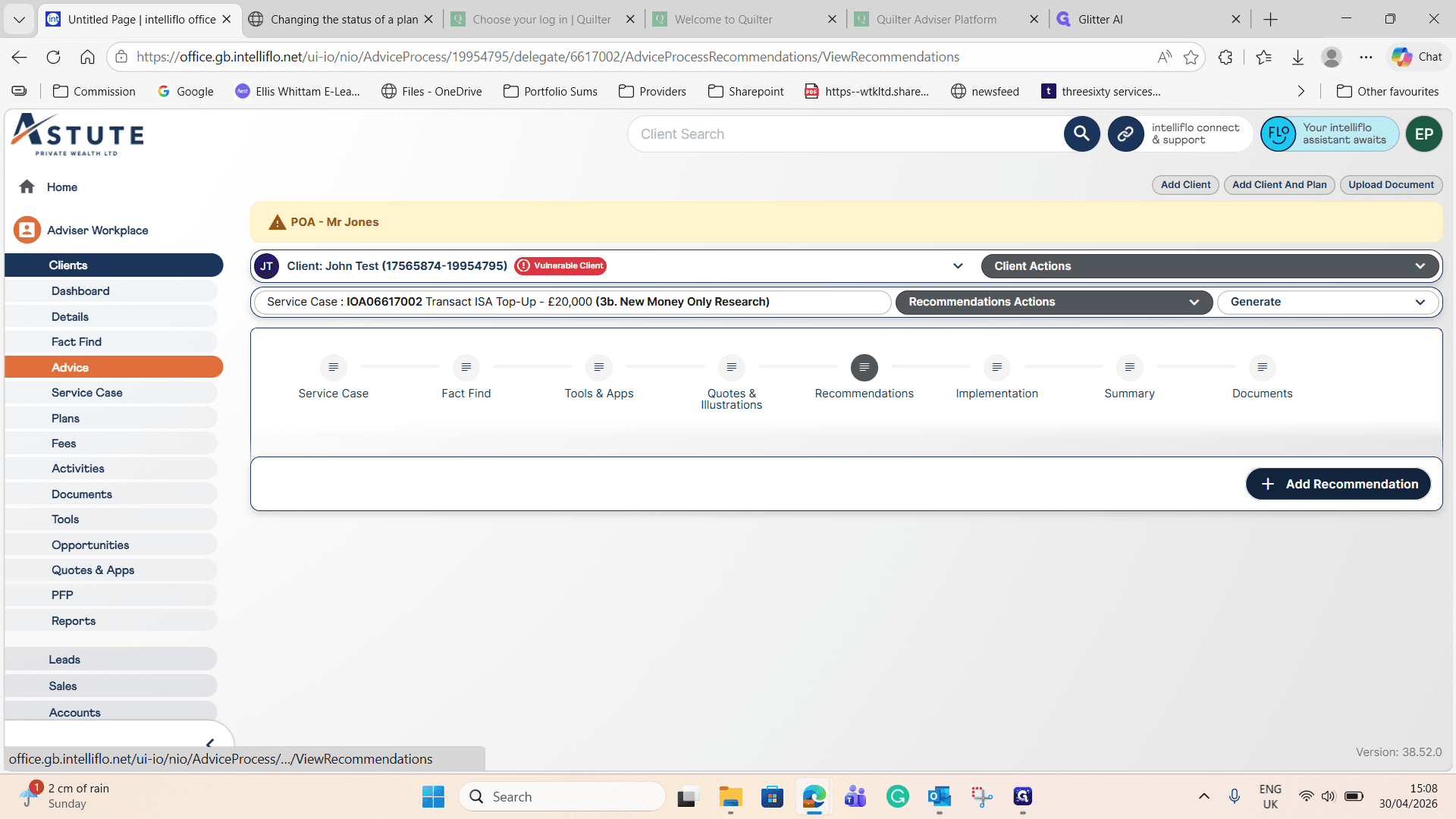Add this page to browser favourites (star icon)
The height and width of the screenshot is (819, 1456).
(1191, 57)
